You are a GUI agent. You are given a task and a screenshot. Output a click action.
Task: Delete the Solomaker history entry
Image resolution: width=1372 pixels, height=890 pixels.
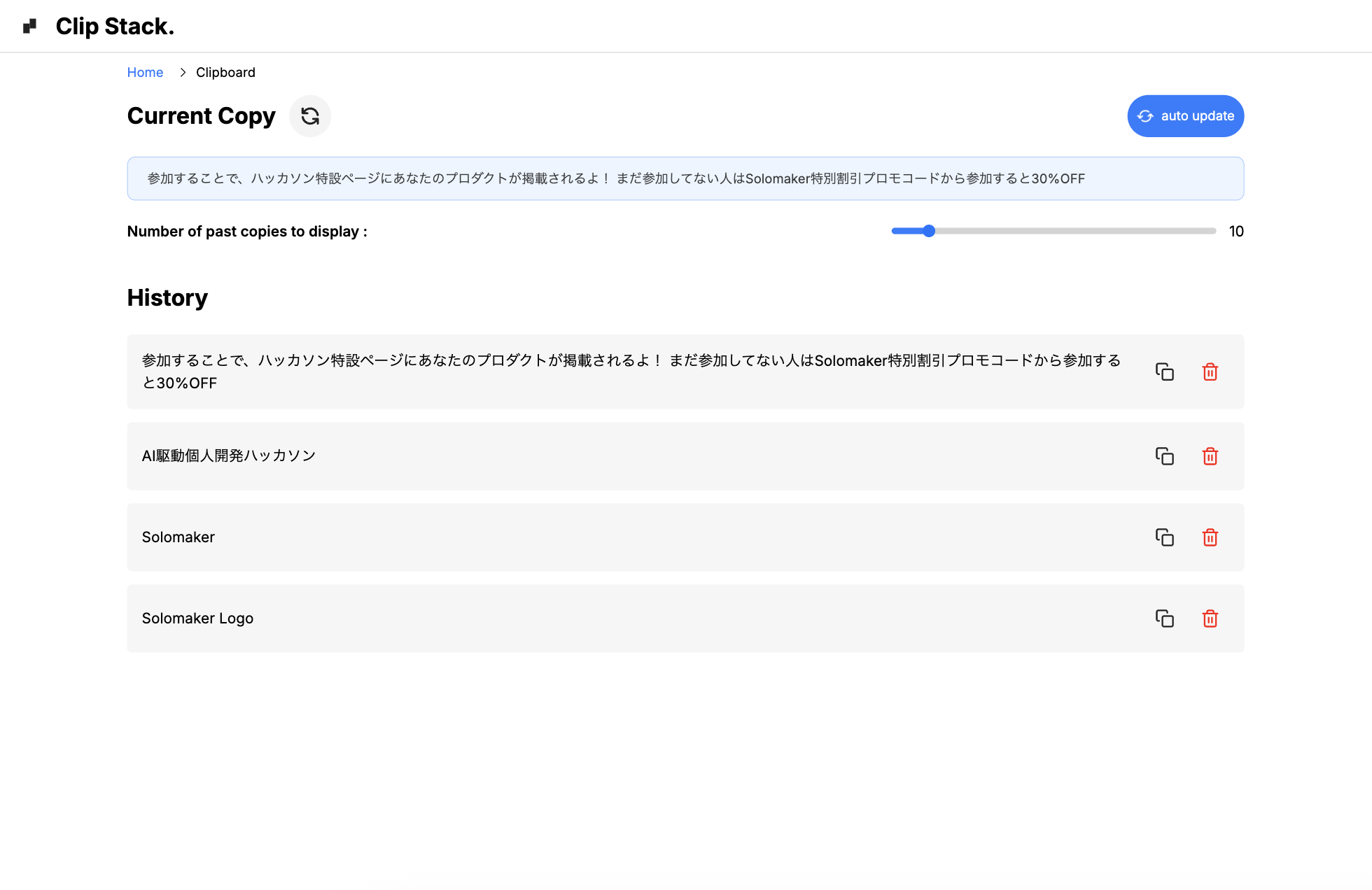[x=1210, y=537]
